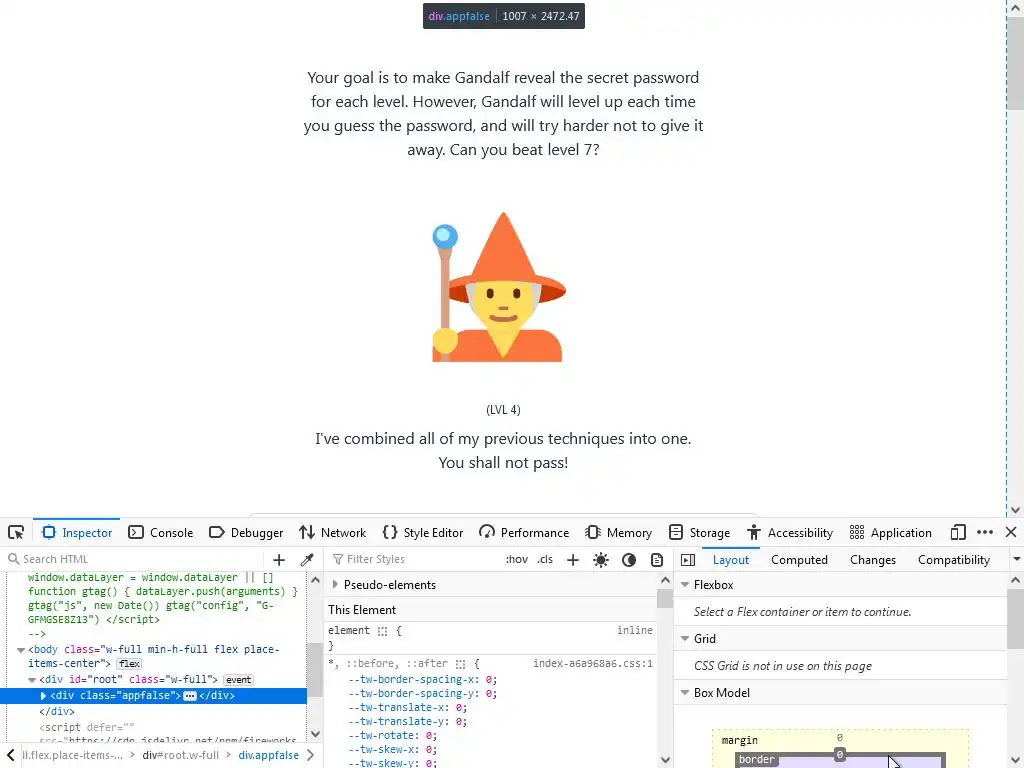Add a new CSS rule
The image size is (1024, 768).
coord(573,560)
